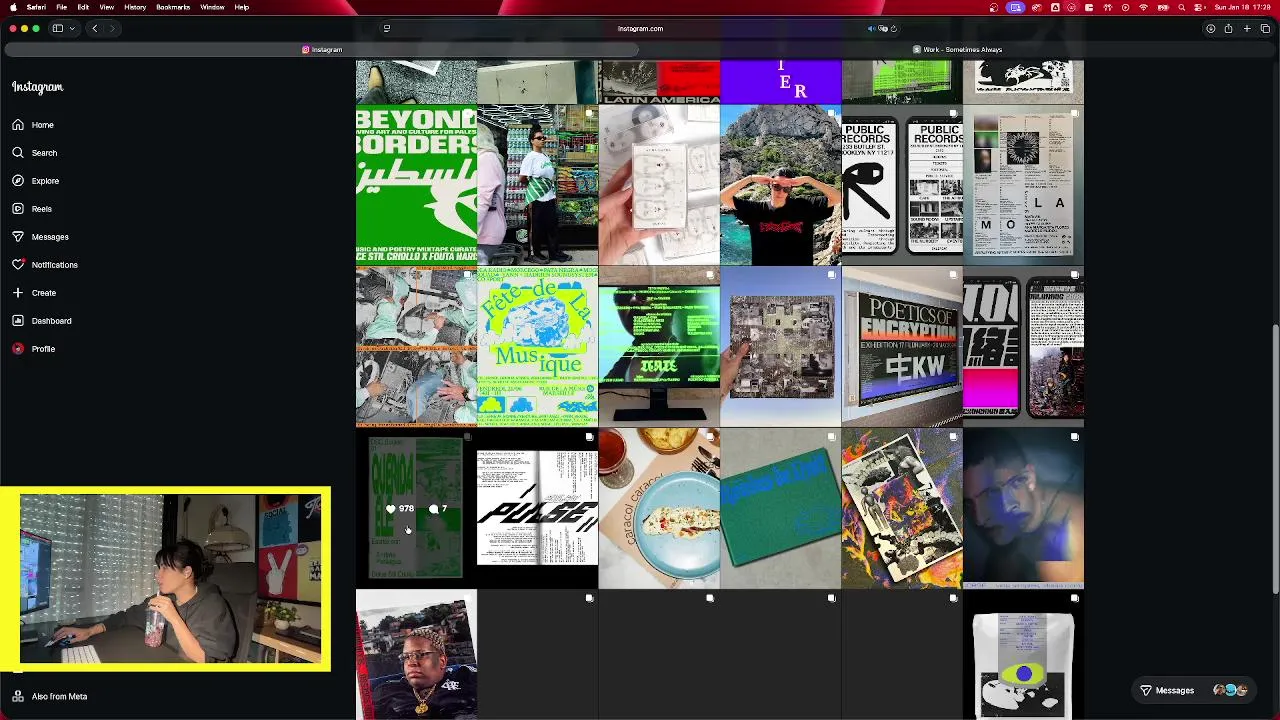
Task: Click Safari's back arrow button
Action: point(95,28)
